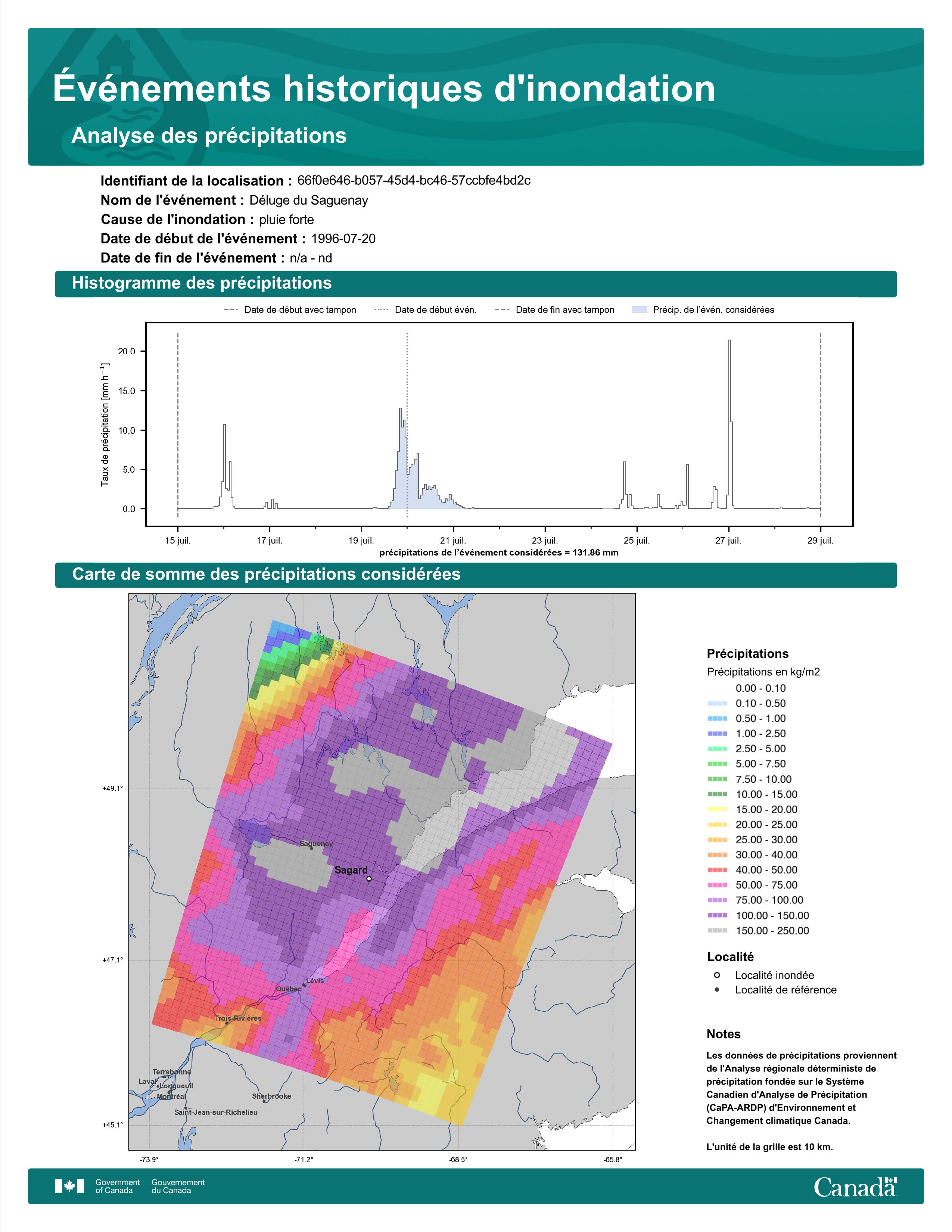
Task: Click the Montréal label on the map
Action: [x=171, y=1096]
